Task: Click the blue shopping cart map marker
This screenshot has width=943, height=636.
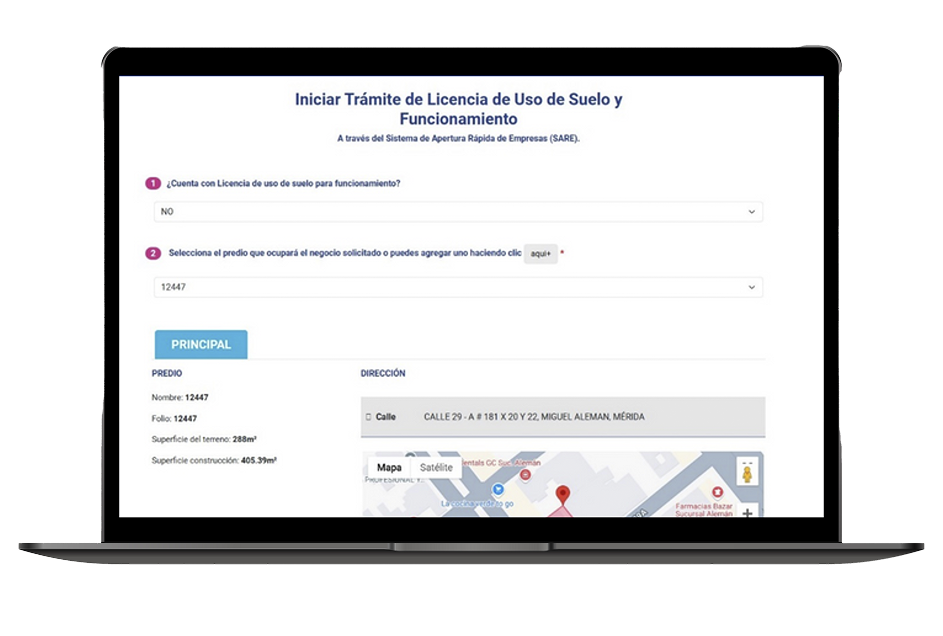Action: pyautogui.click(x=497, y=488)
